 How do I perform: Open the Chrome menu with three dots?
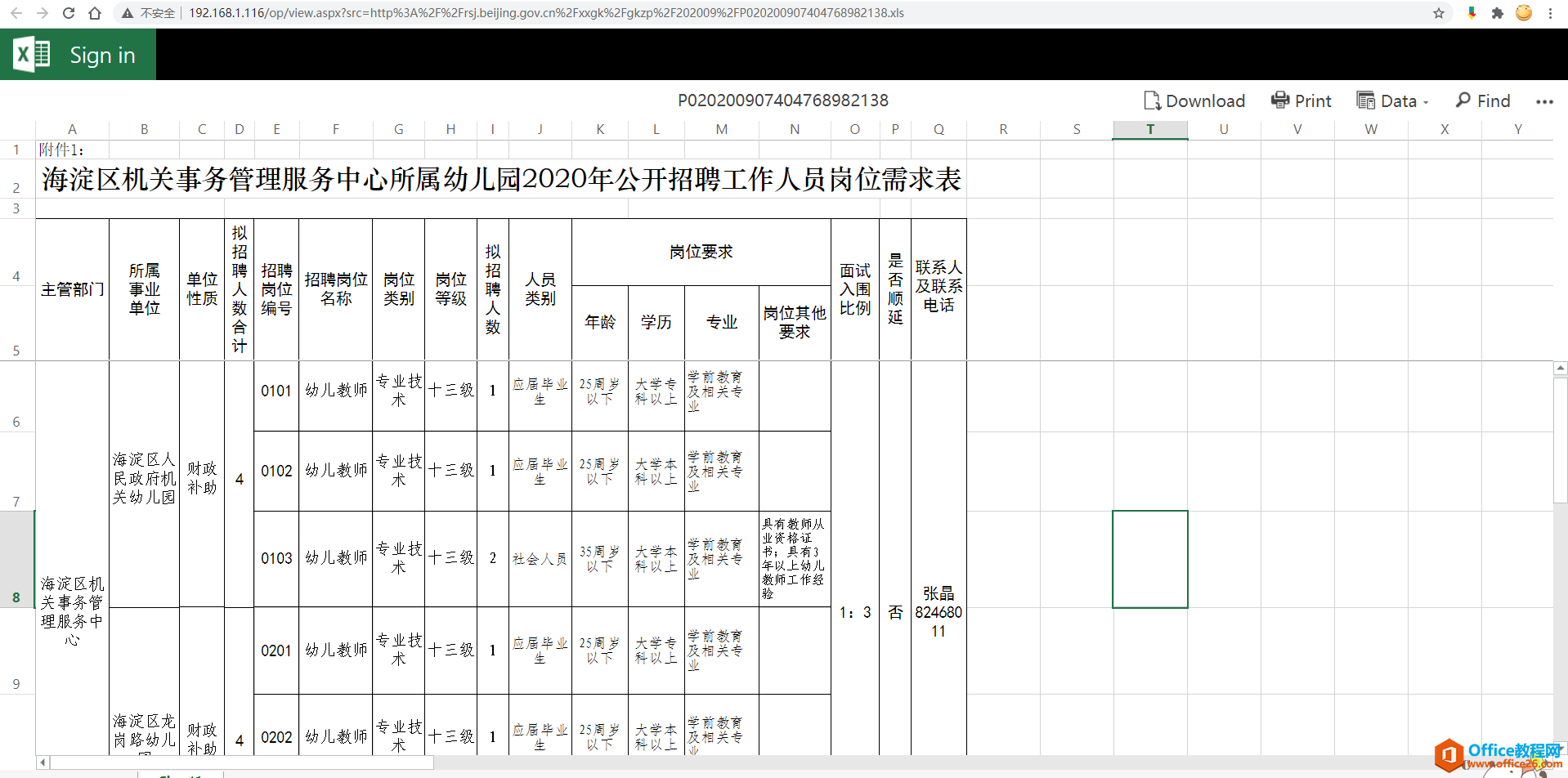pos(1551,12)
